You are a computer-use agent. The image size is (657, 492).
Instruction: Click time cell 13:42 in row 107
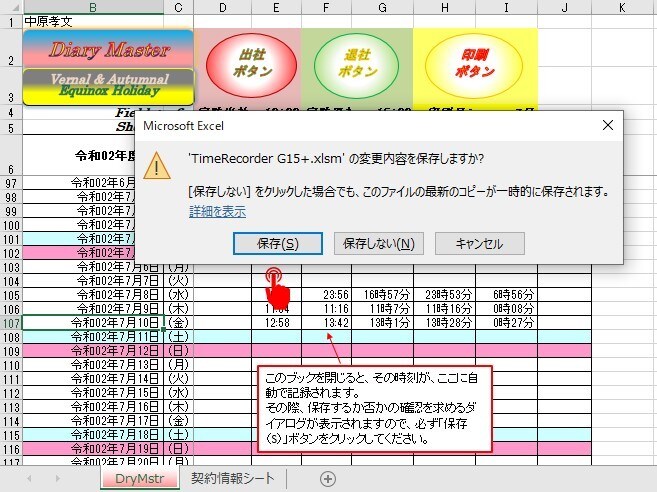pos(326,323)
